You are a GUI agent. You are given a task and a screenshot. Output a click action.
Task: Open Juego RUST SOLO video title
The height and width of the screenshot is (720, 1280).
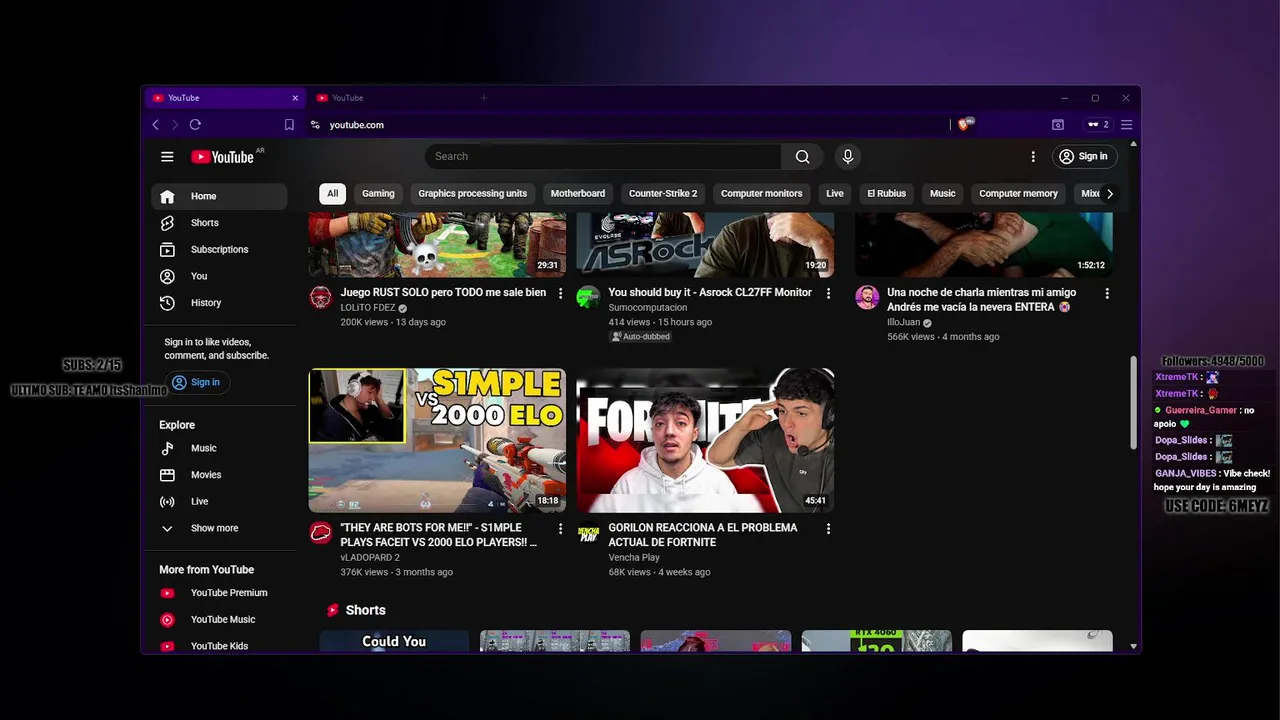(443, 293)
